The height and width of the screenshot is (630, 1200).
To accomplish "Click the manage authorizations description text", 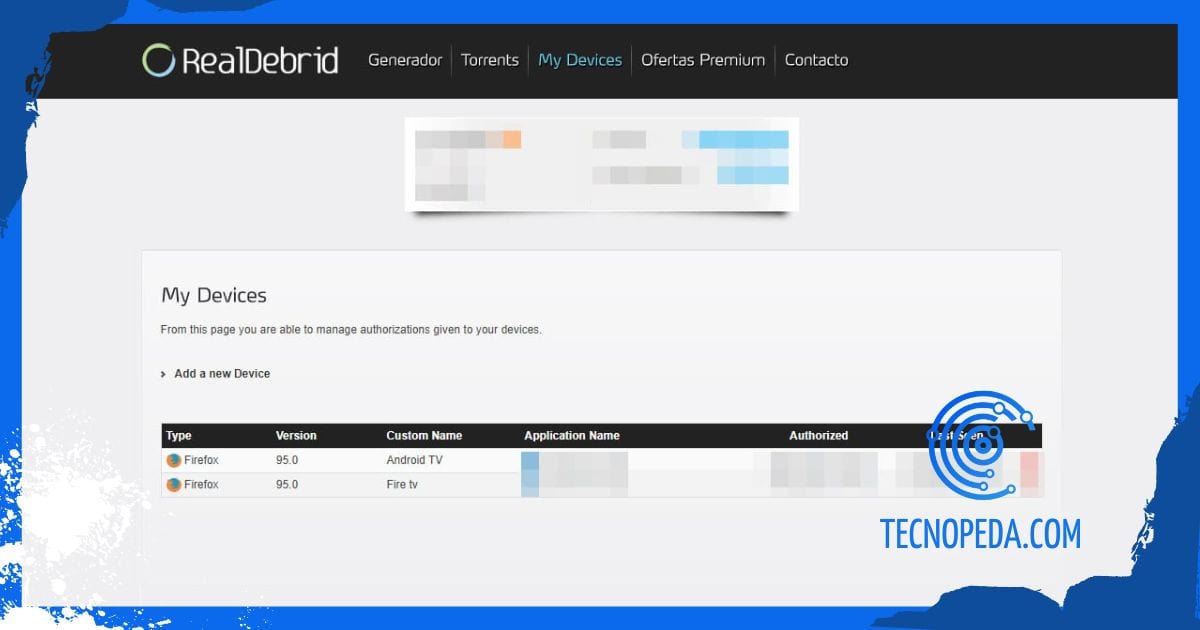I will [x=351, y=329].
